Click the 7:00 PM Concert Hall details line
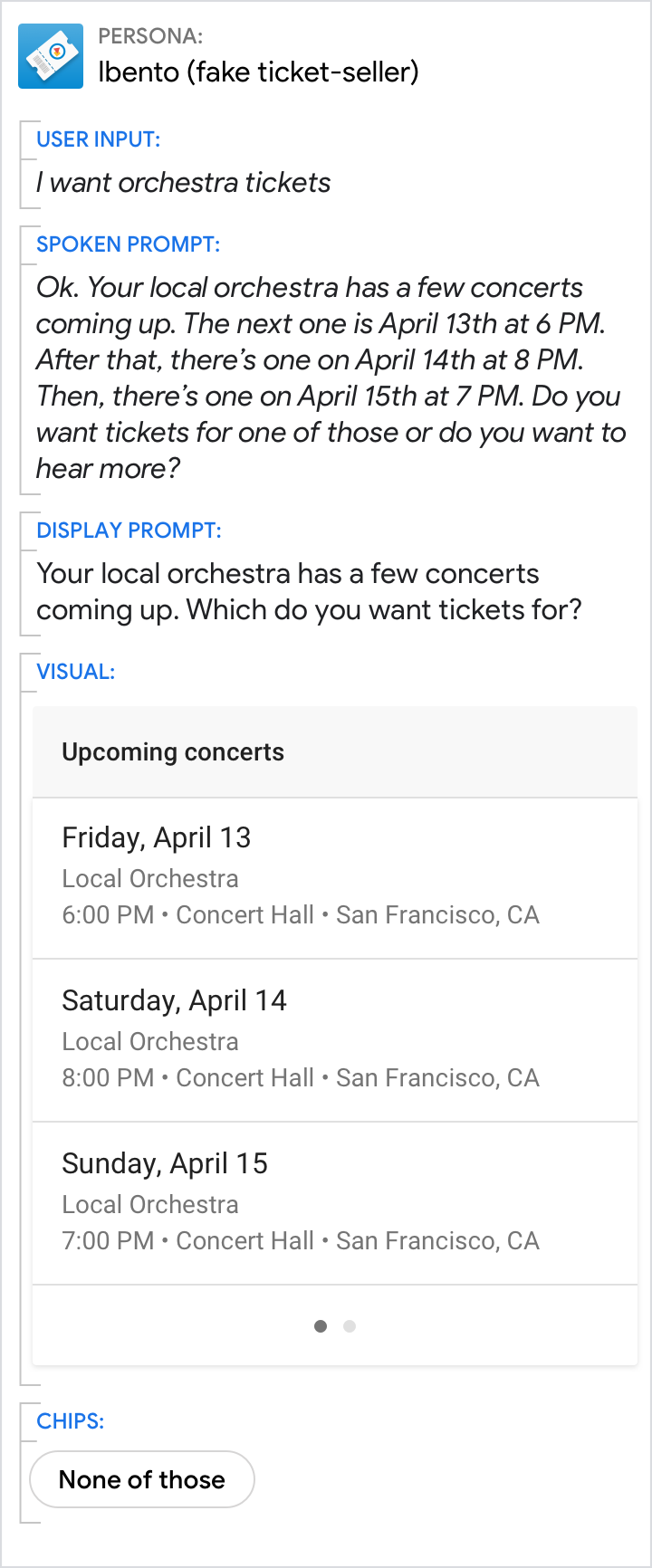This screenshot has height=1568, width=652. (301, 1241)
